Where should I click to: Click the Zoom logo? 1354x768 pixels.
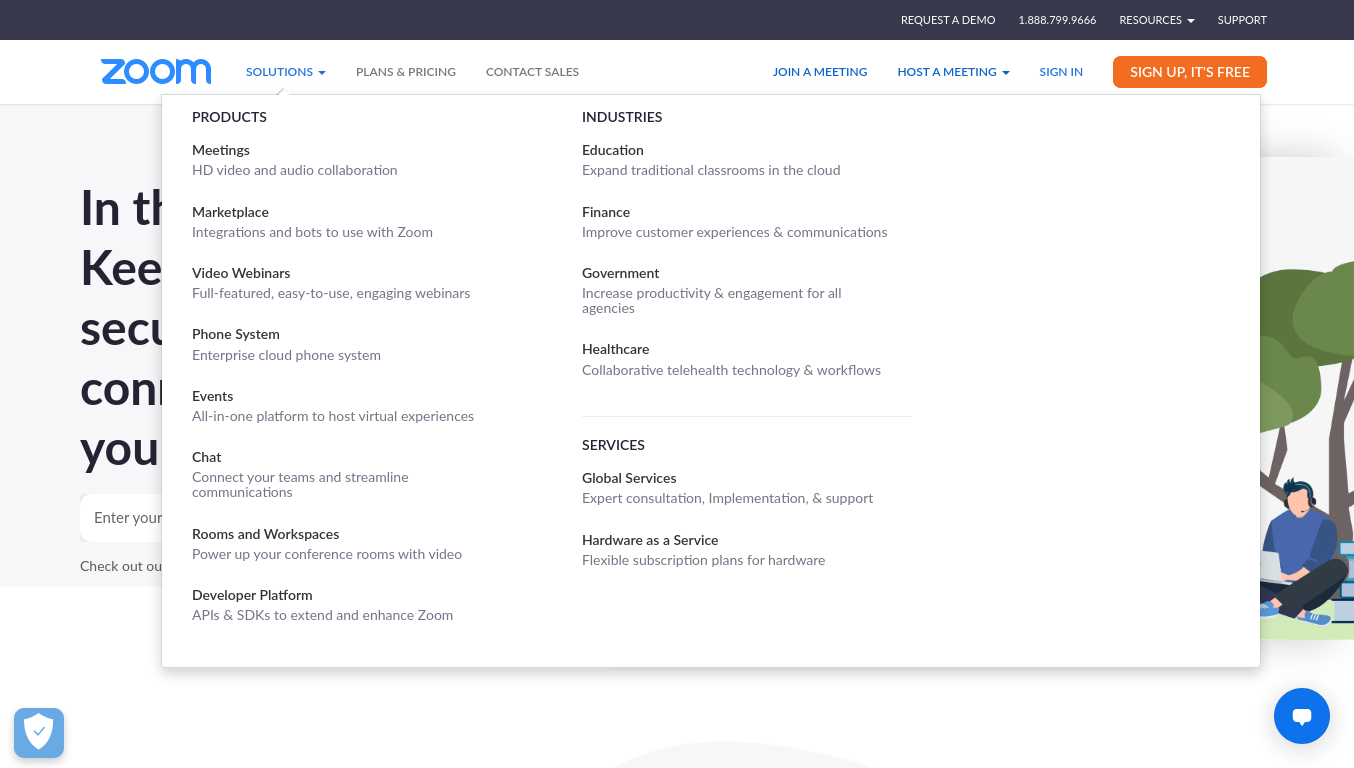pyautogui.click(x=156, y=71)
